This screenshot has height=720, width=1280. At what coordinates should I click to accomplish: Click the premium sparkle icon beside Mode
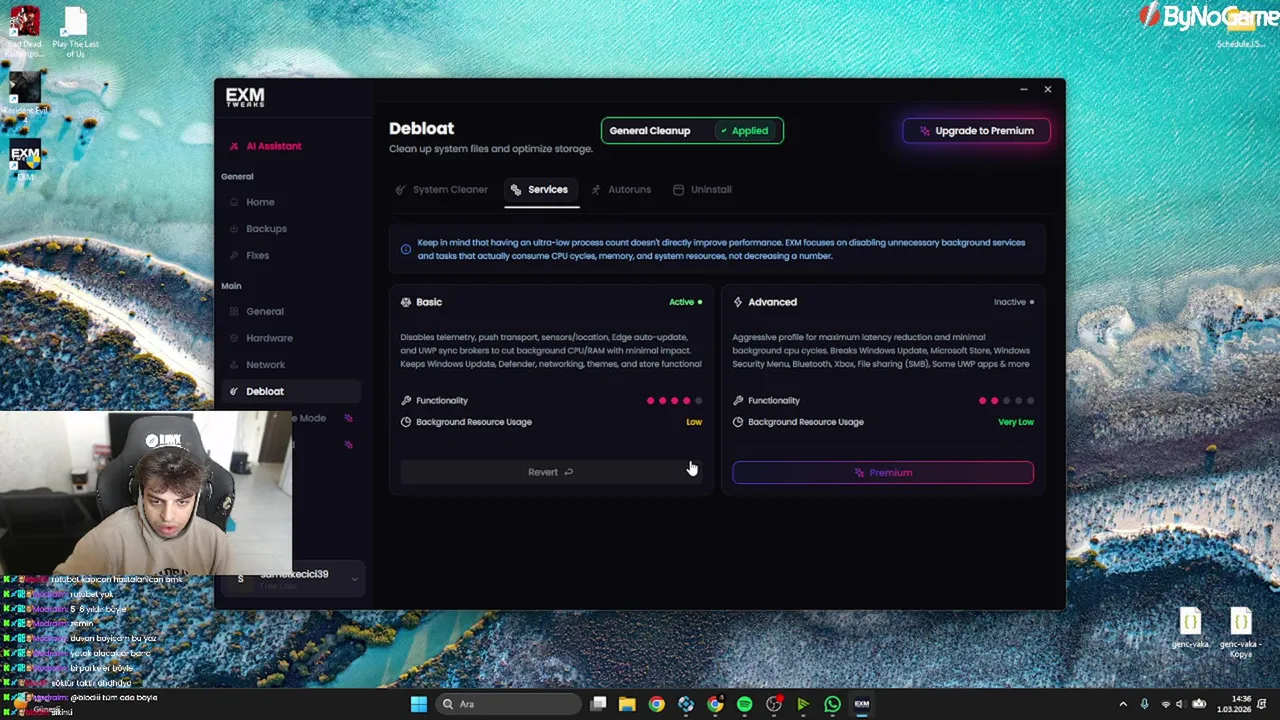tap(348, 418)
